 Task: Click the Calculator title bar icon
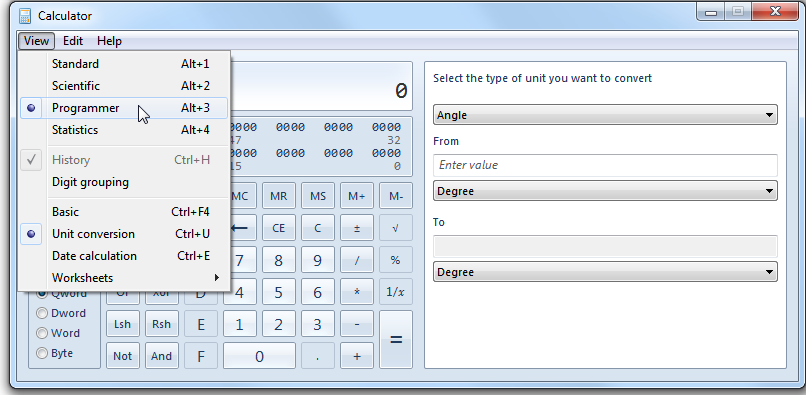25,16
